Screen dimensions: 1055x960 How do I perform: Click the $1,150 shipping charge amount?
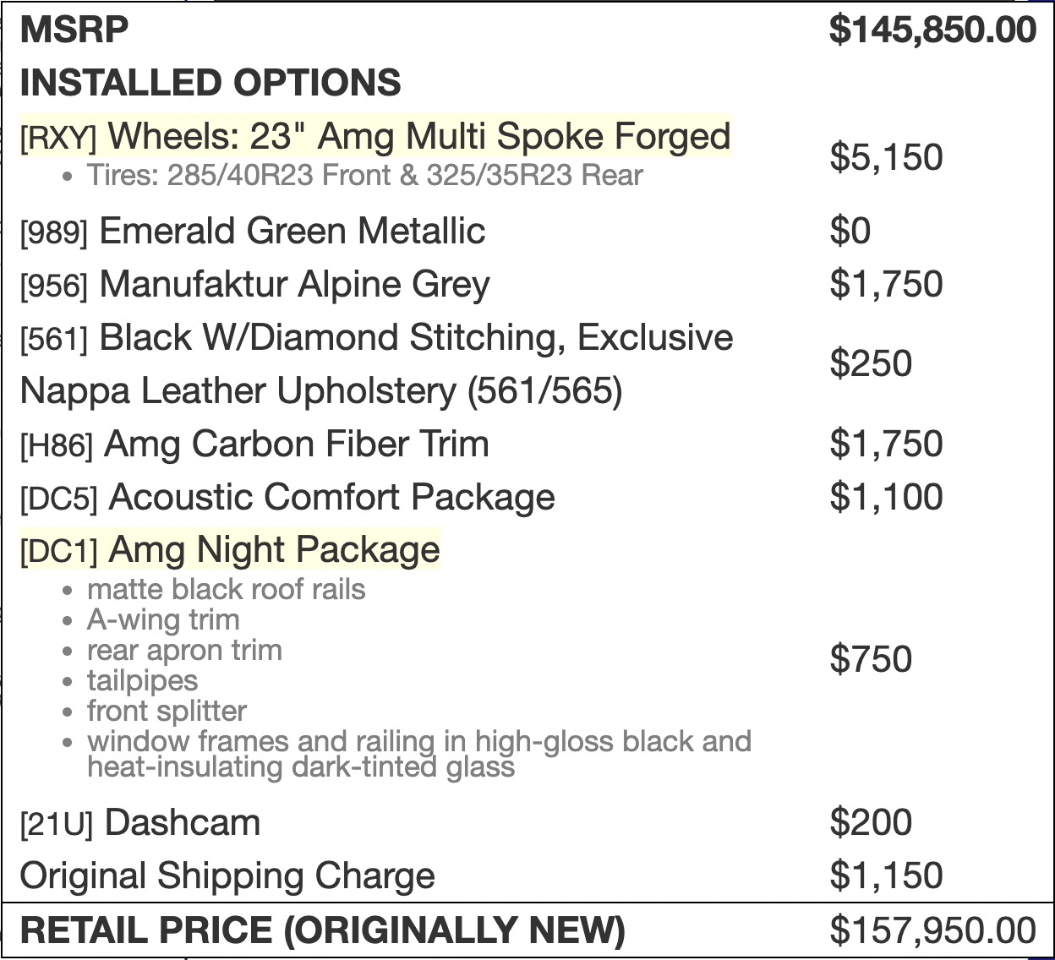click(886, 876)
